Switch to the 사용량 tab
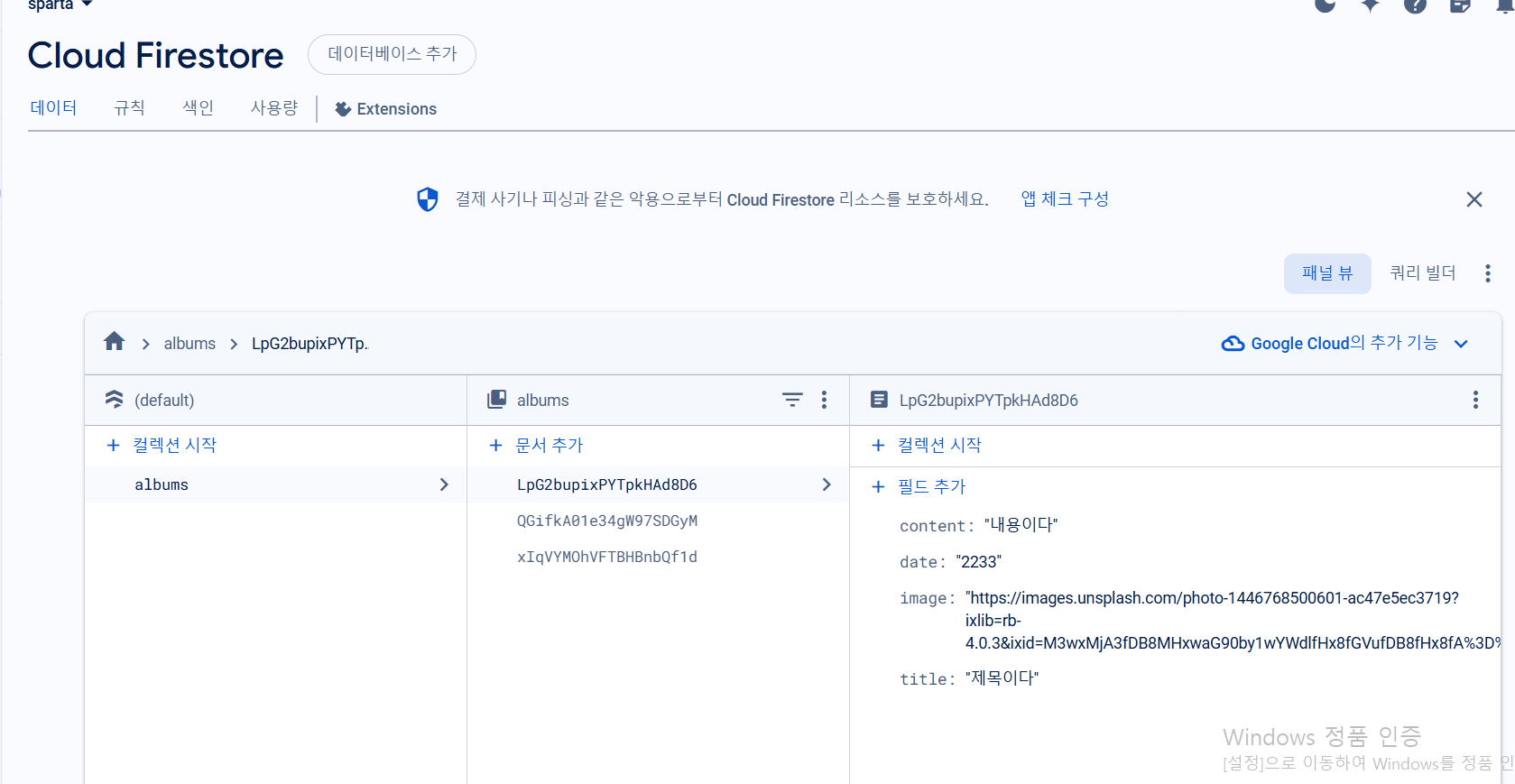This screenshot has width=1515, height=784. click(x=274, y=108)
